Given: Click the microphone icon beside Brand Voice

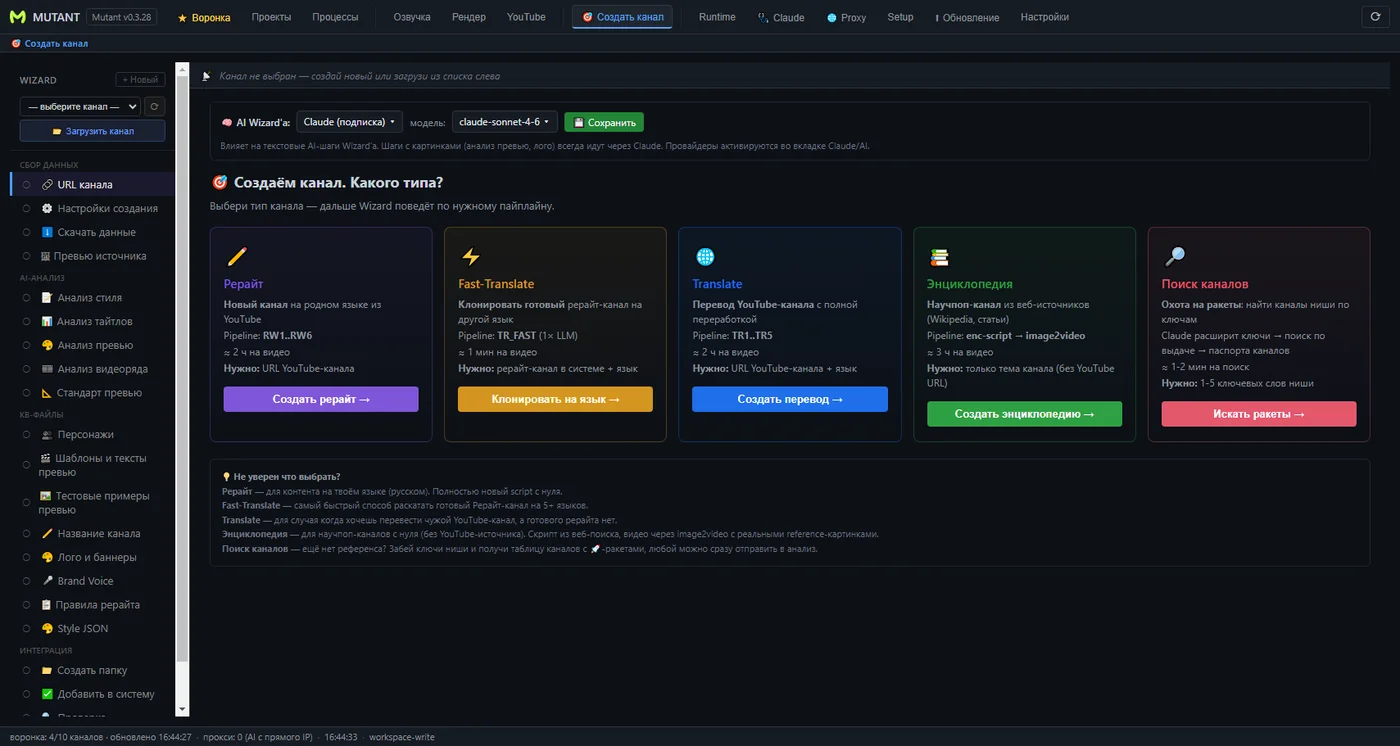Looking at the screenshot, I should (x=47, y=581).
